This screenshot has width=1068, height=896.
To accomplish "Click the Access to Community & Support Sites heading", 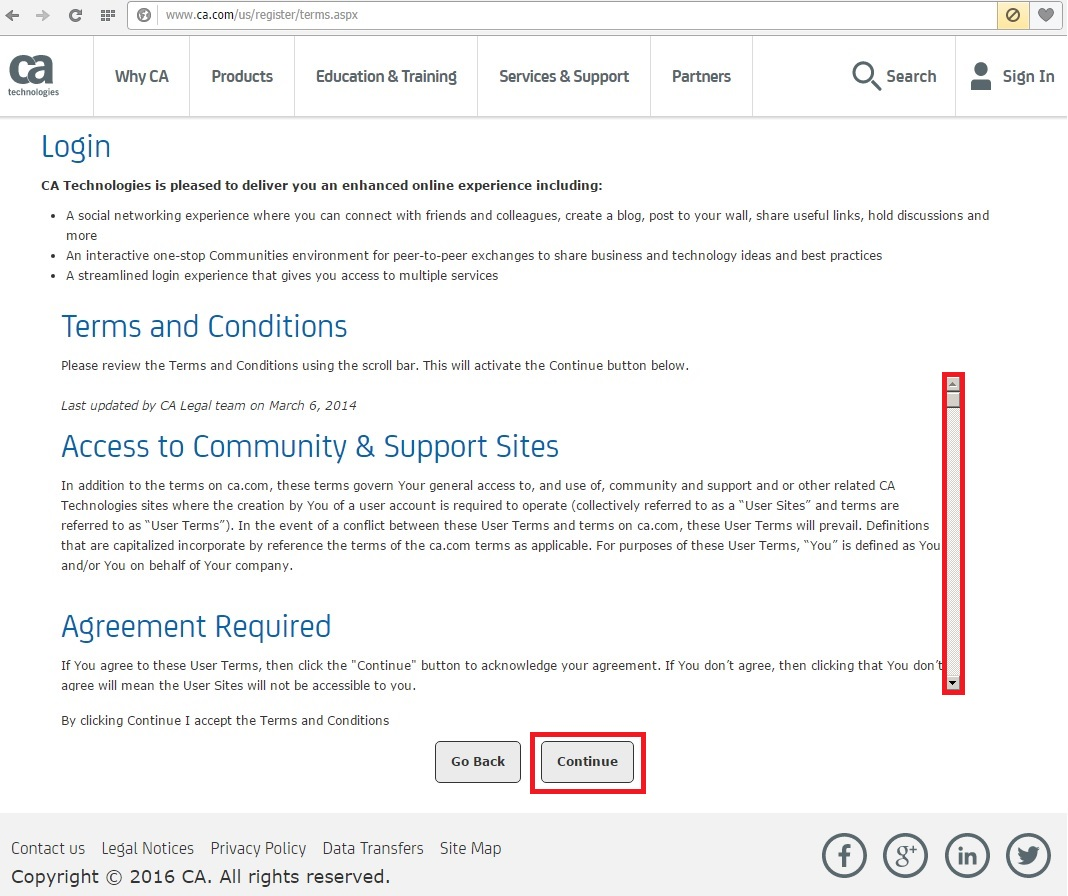I will (x=310, y=447).
